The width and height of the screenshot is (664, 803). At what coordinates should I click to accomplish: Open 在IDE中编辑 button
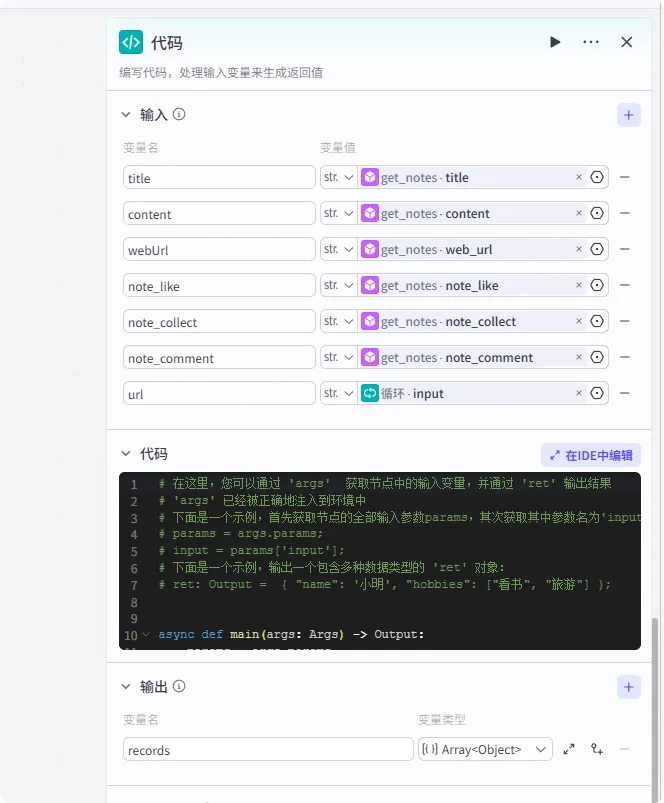click(591, 455)
